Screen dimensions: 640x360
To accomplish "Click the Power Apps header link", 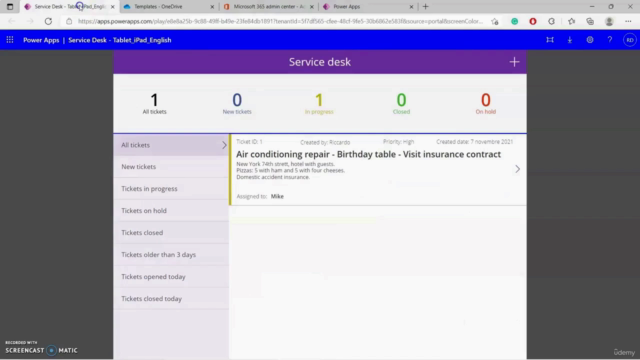I will (x=41, y=40).
